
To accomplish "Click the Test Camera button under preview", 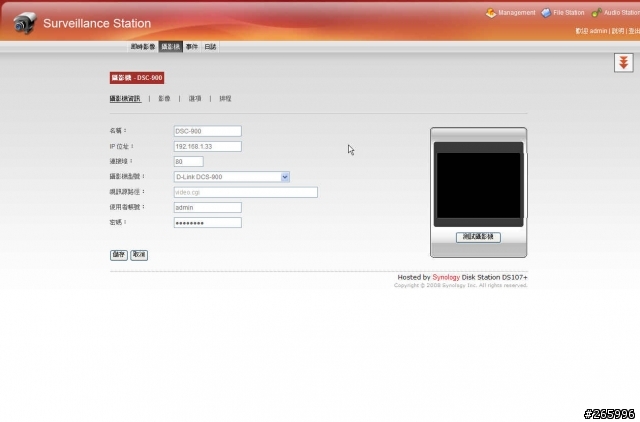I will (478, 237).
